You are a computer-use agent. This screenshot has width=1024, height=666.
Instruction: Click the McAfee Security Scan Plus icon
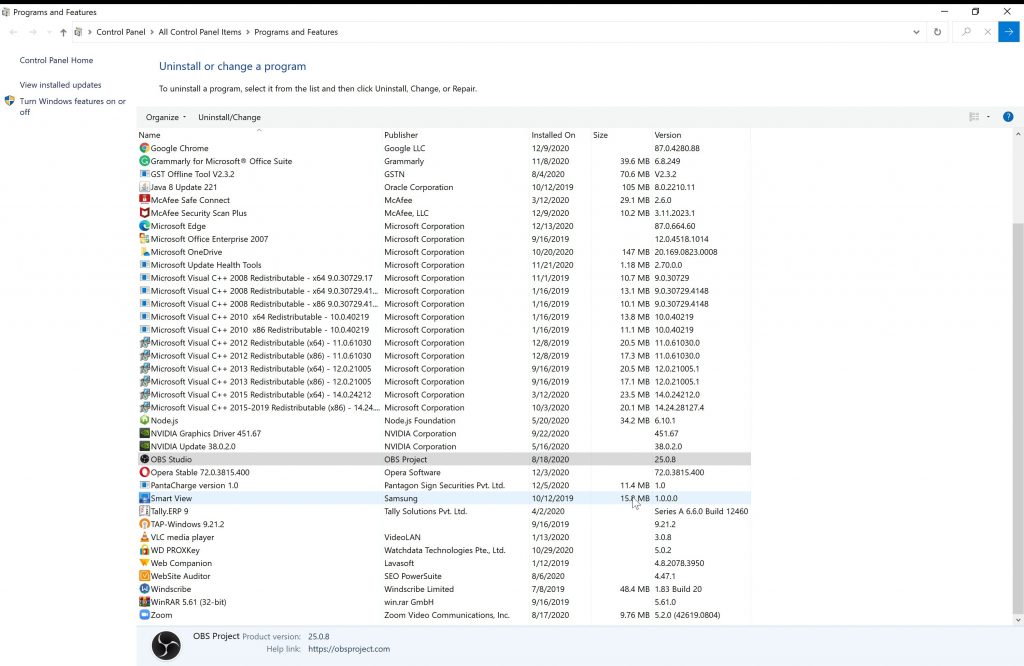[144, 213]
